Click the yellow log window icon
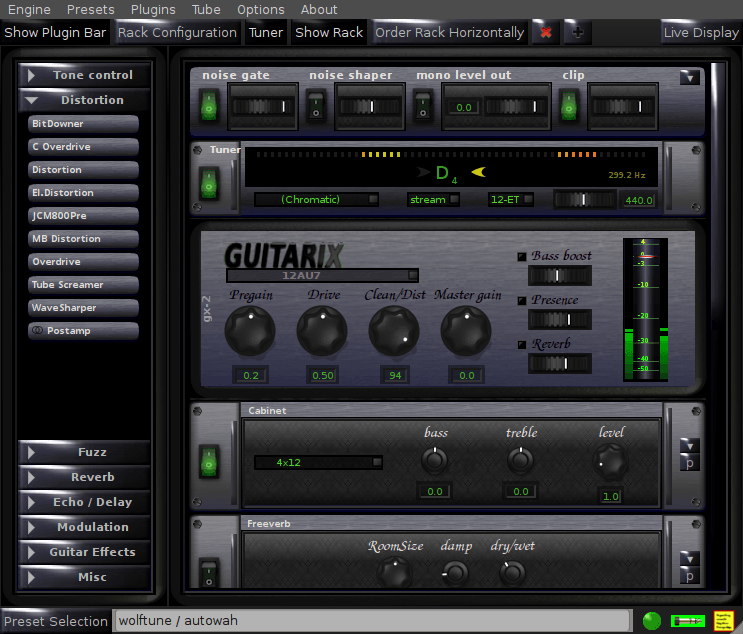 [x=724, y=621]
